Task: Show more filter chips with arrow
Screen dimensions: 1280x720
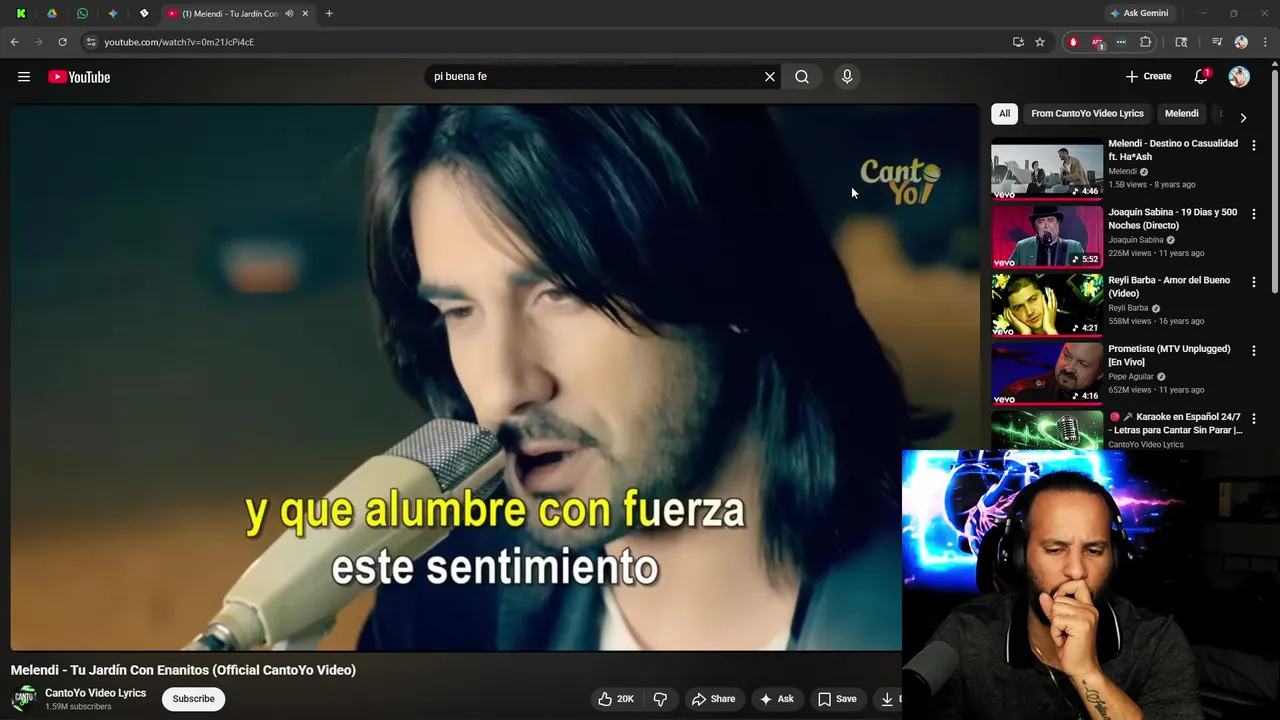Action: [1243, 117]
